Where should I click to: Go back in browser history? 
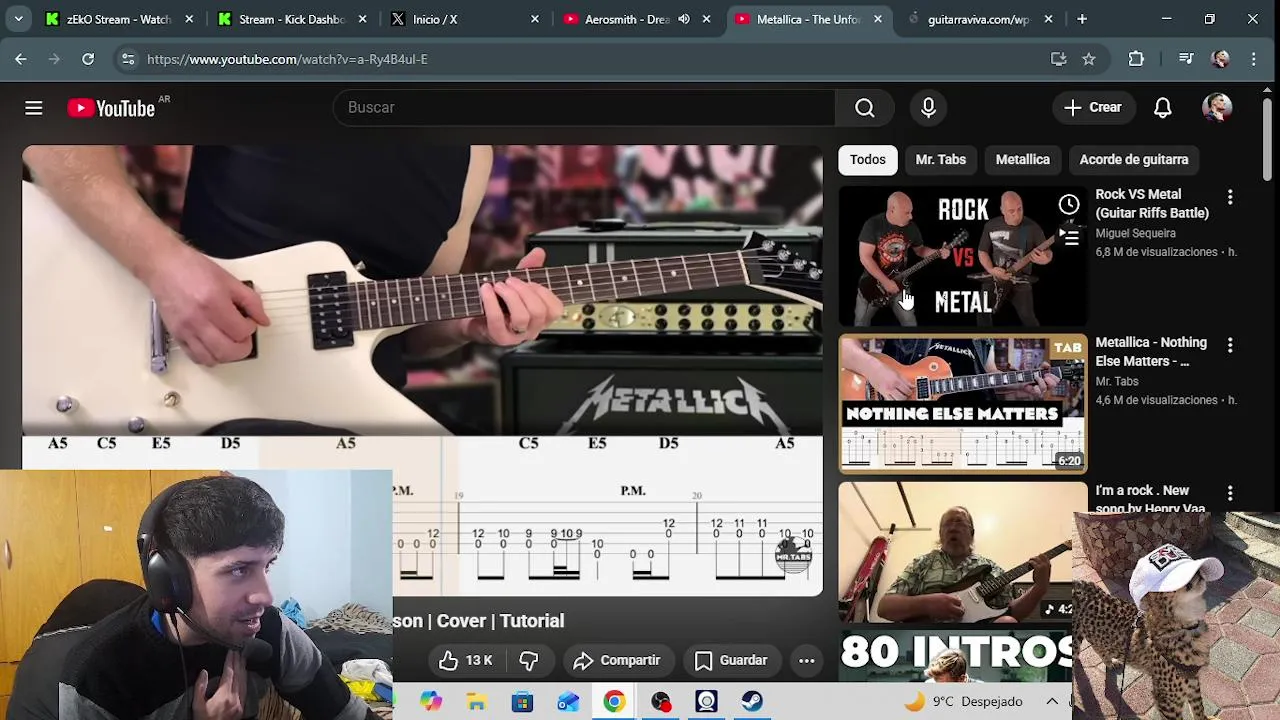(x=21, y=59)
